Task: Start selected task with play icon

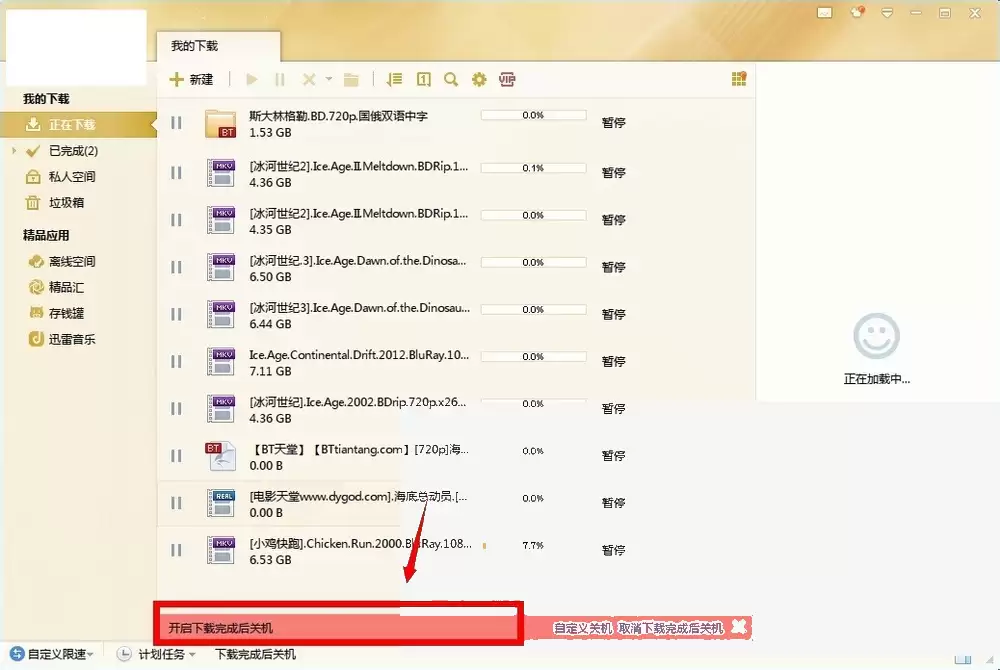Action: tap(252, 80)
